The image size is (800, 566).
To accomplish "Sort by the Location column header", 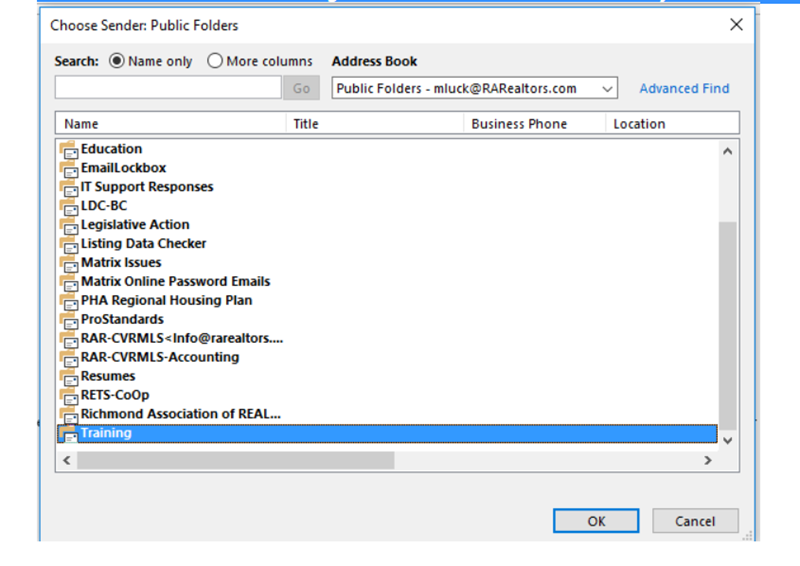I will click(672, 124).
